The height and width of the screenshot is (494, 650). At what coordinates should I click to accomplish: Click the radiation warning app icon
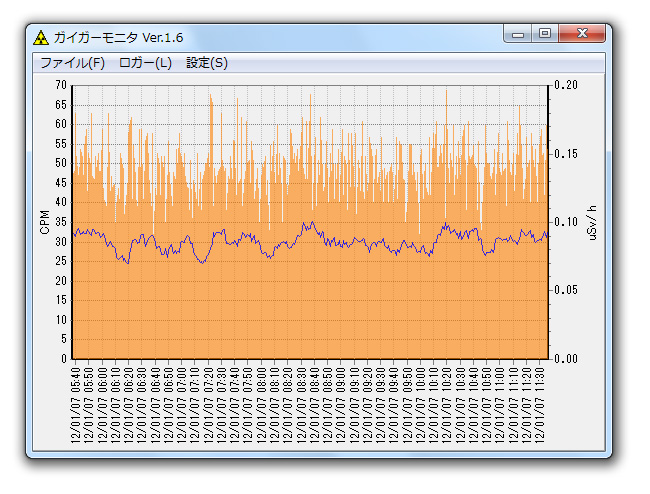coord(41,38)
